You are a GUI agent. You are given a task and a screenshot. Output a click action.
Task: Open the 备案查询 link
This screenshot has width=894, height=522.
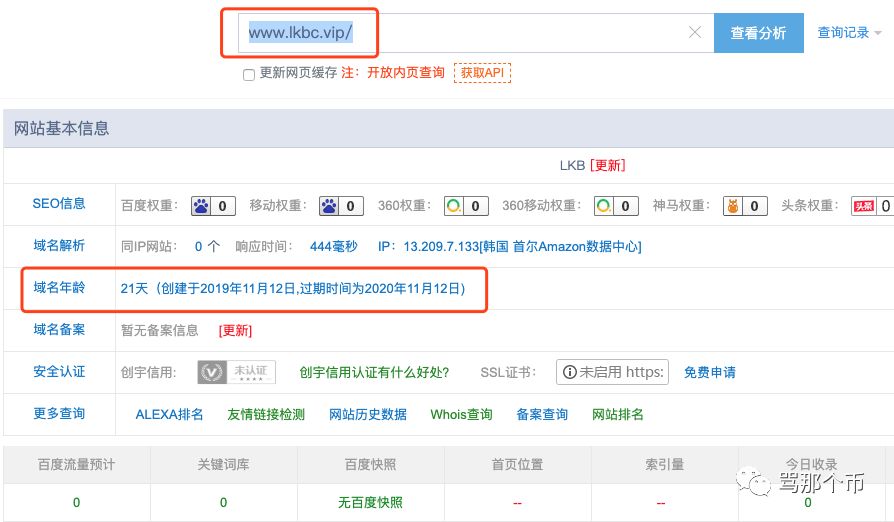542,414
